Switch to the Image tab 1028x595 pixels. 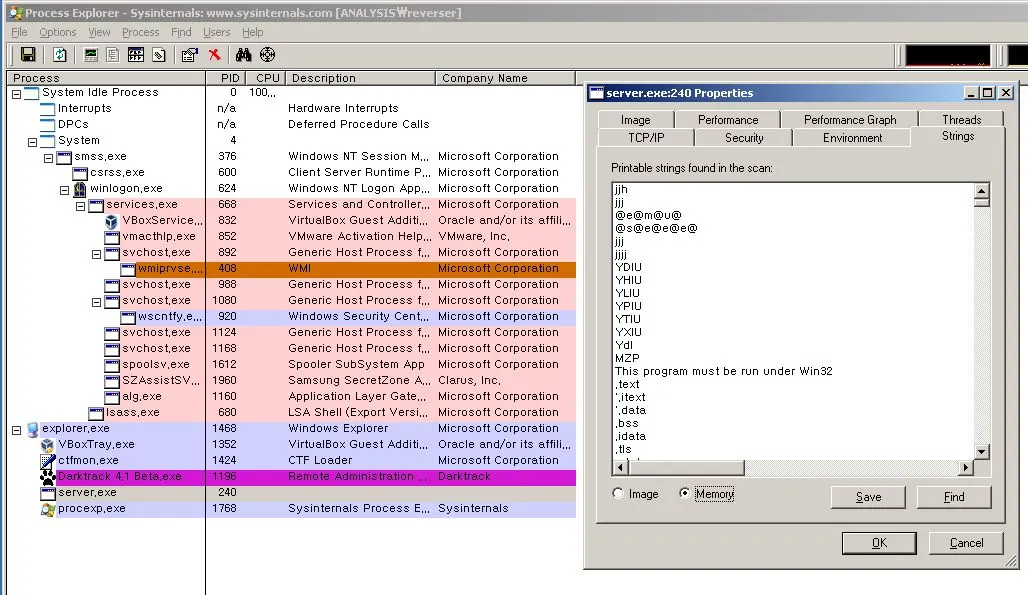636,120
